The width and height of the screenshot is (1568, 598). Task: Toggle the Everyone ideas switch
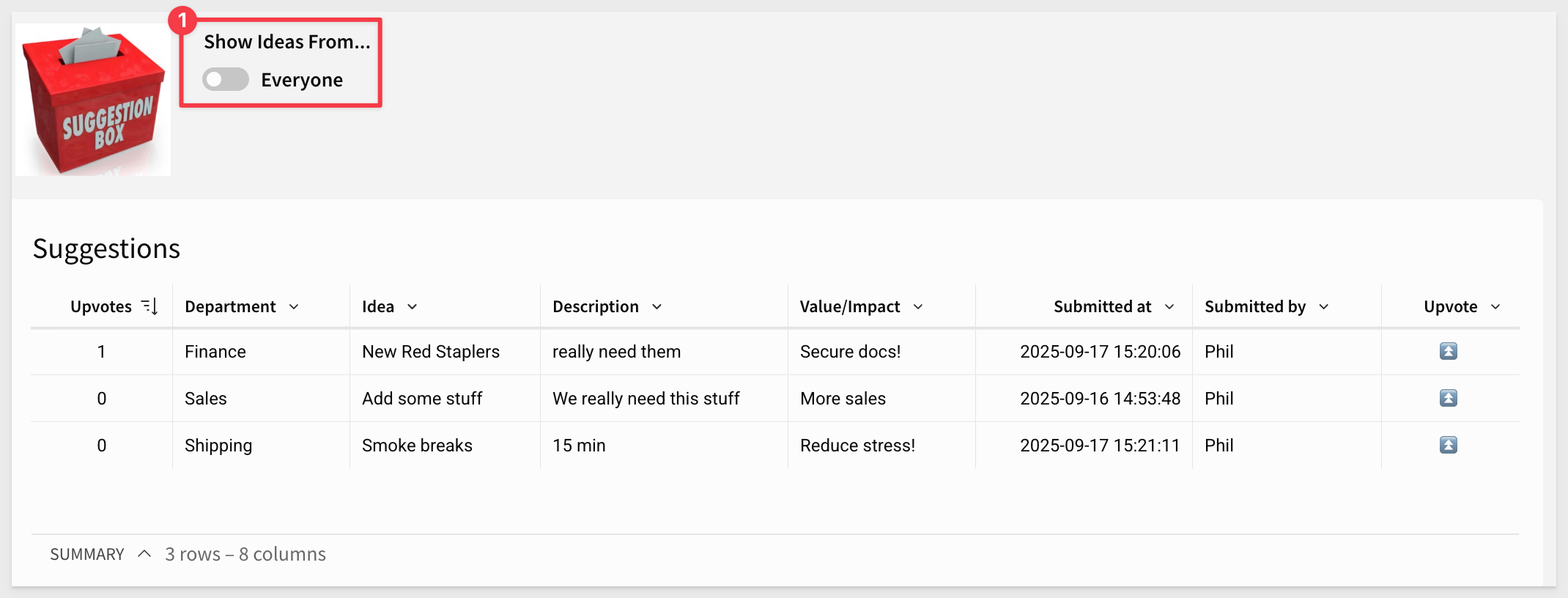coord(226,79)
